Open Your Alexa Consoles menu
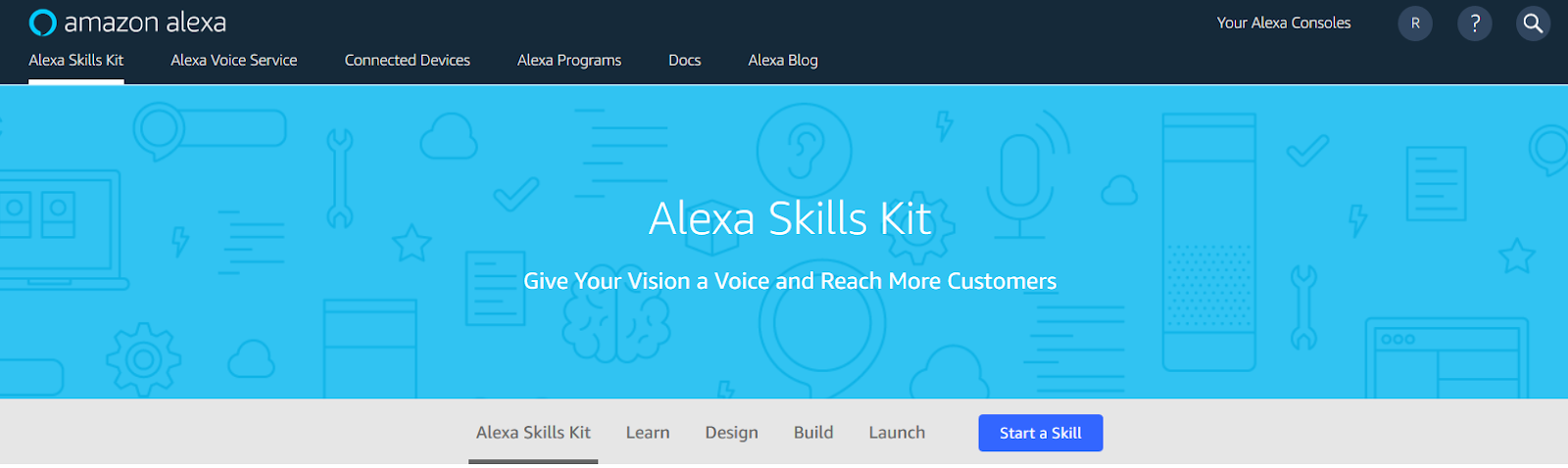1568x468 pixels. (1284, 23)
